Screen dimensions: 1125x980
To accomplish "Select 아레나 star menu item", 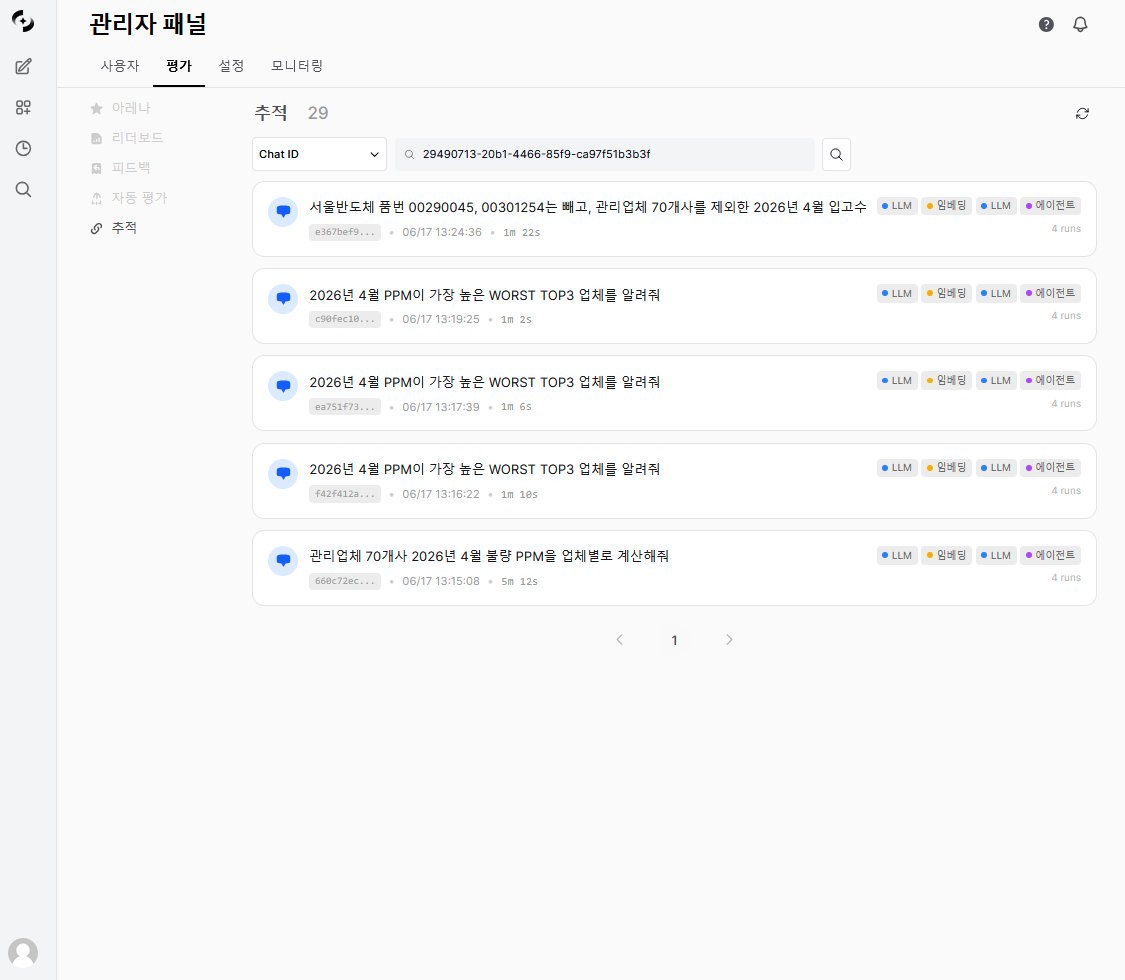I will pos(121,108).
